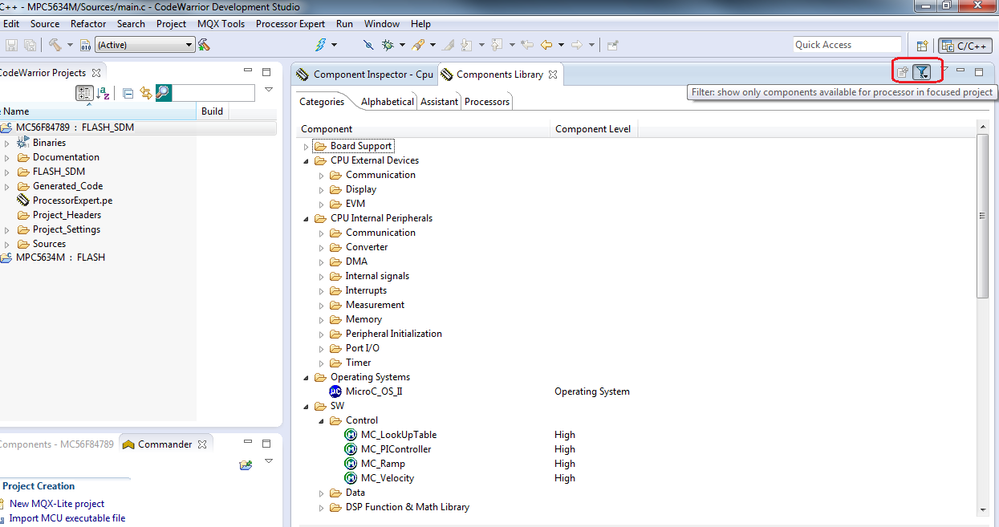
Task: Select the MC_Ramp component
Action: (x=383, y=464)
